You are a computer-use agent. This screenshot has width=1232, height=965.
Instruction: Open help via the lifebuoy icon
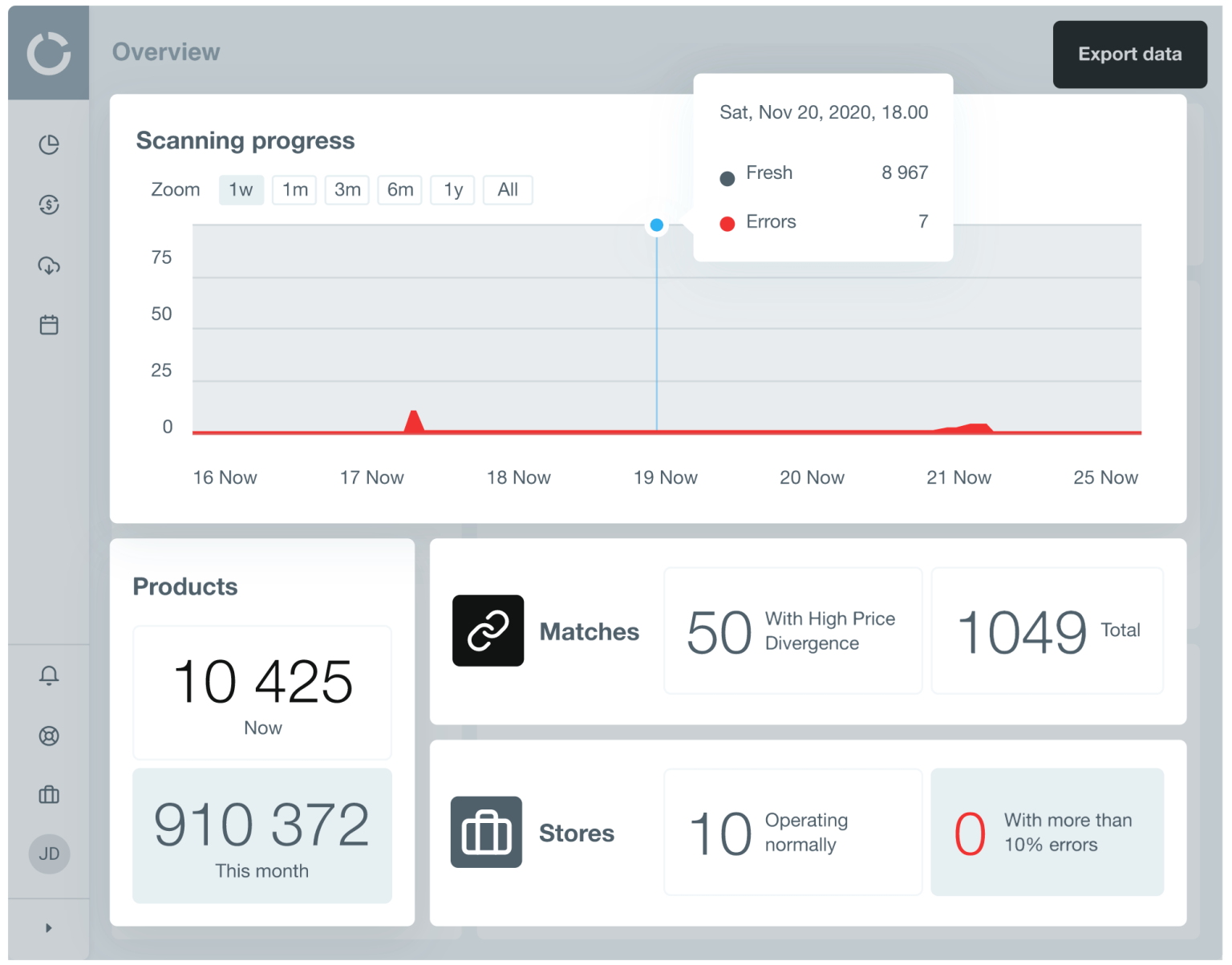(x=49, y=736)
